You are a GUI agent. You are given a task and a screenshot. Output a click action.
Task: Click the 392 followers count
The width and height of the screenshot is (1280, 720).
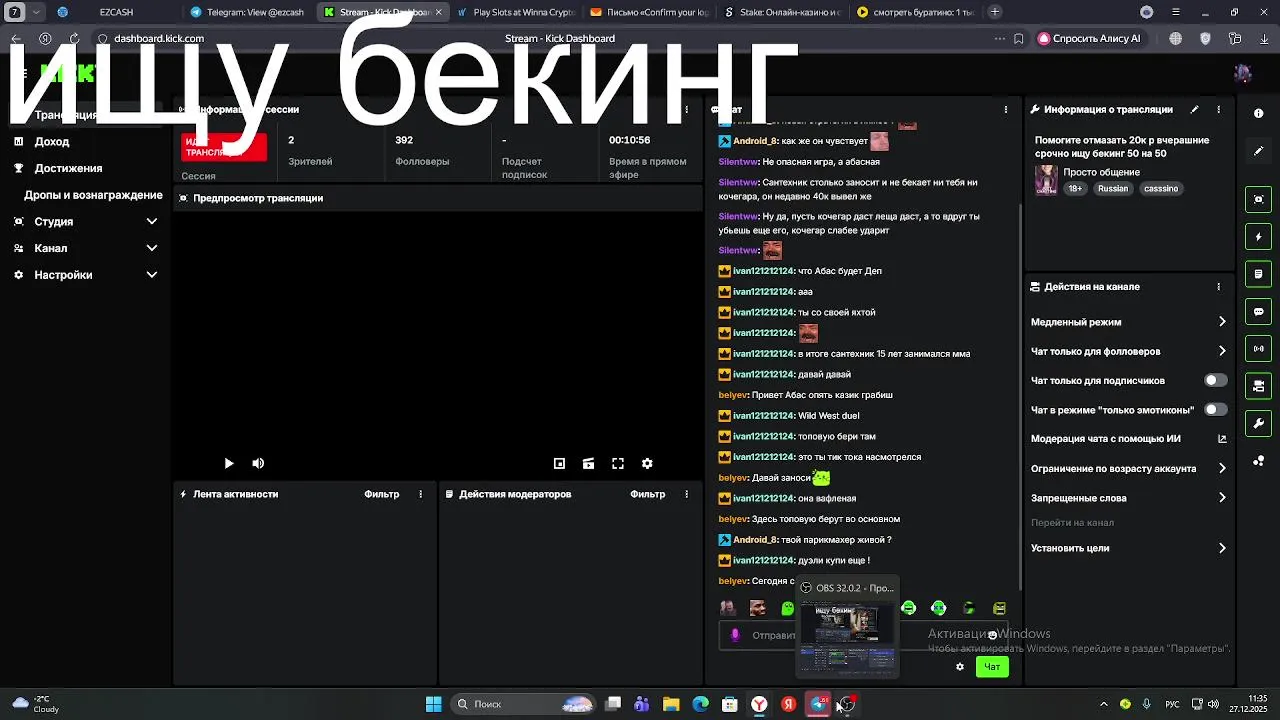point(404,140)
